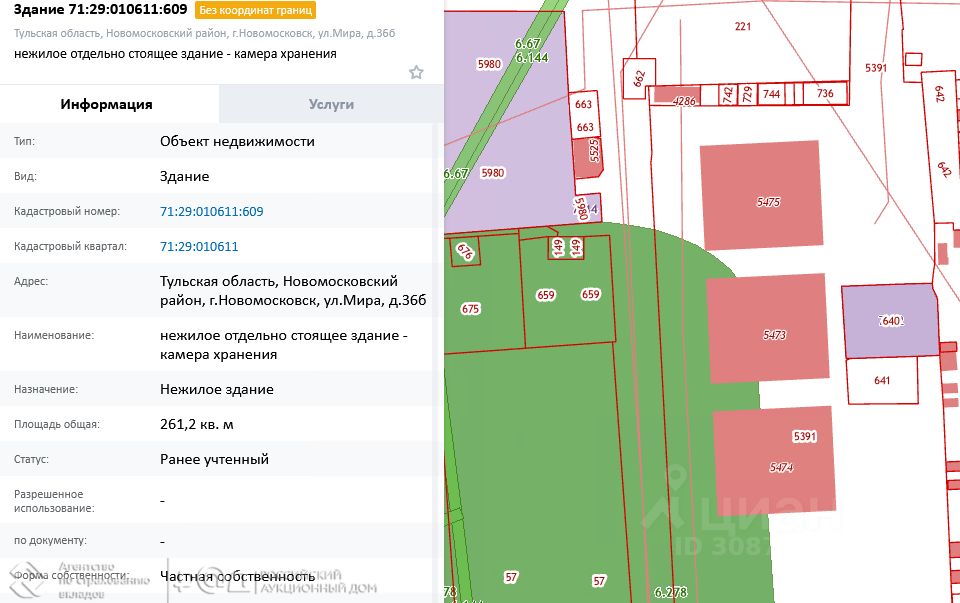The width and height of the screenshot is (960, 603).
Task: Click the gray address line under the header
Action: [x=204, y=33]
